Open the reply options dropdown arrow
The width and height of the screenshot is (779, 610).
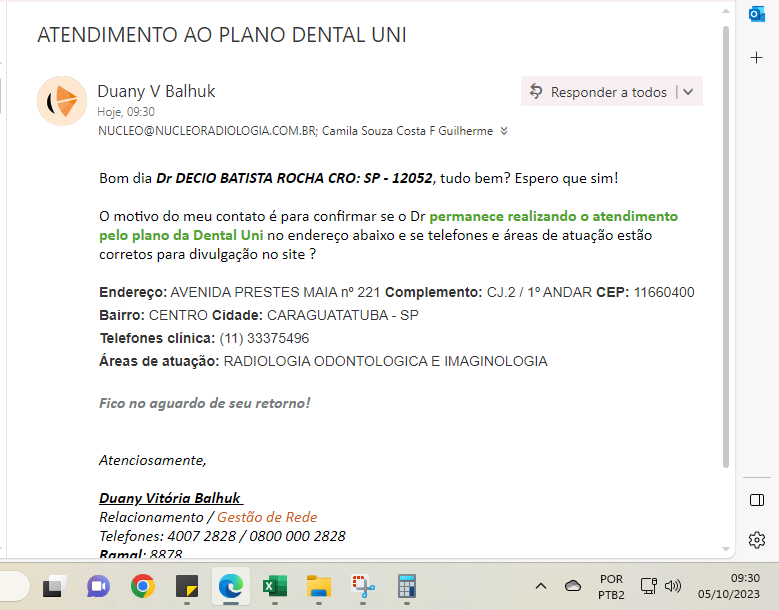pyautogui.click(x=689, y=91)
